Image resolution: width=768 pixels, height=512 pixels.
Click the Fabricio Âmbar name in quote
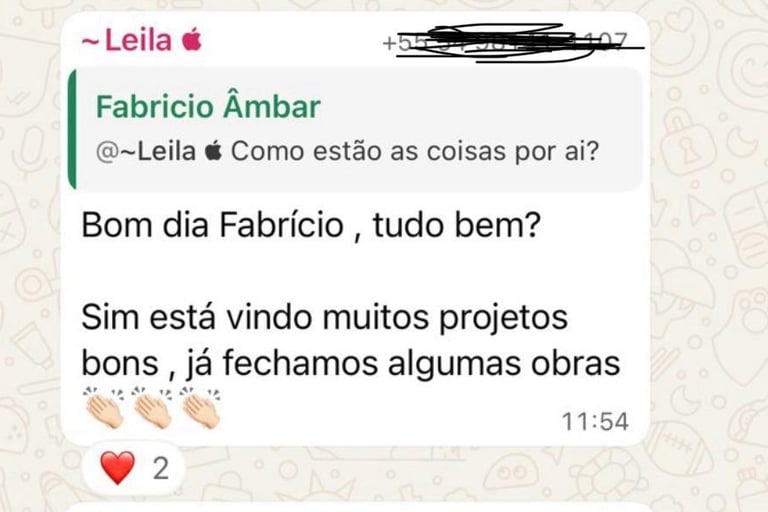coord(208,106)
